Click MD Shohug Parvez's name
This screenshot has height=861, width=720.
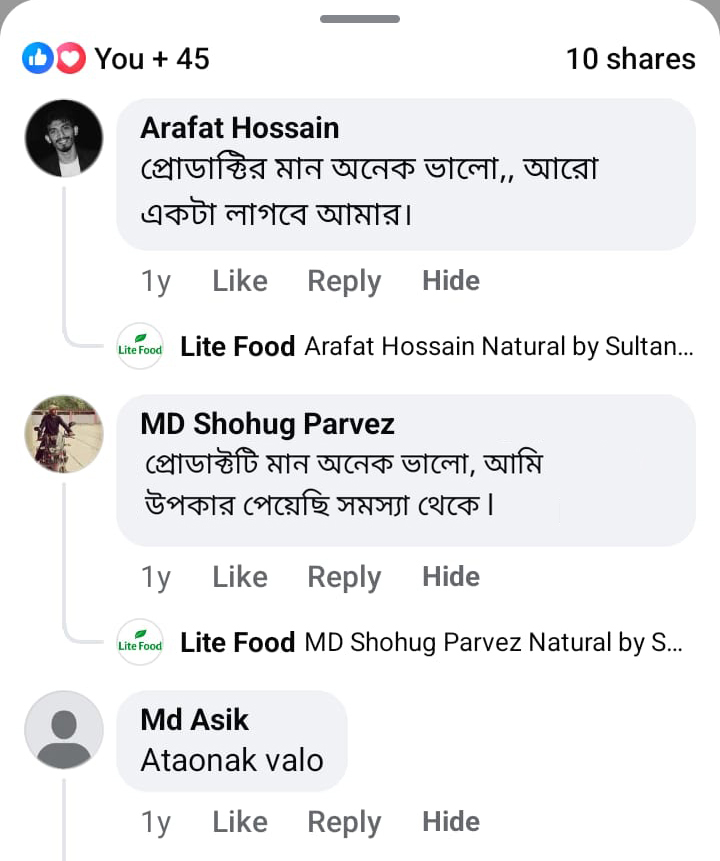(266, 424)
